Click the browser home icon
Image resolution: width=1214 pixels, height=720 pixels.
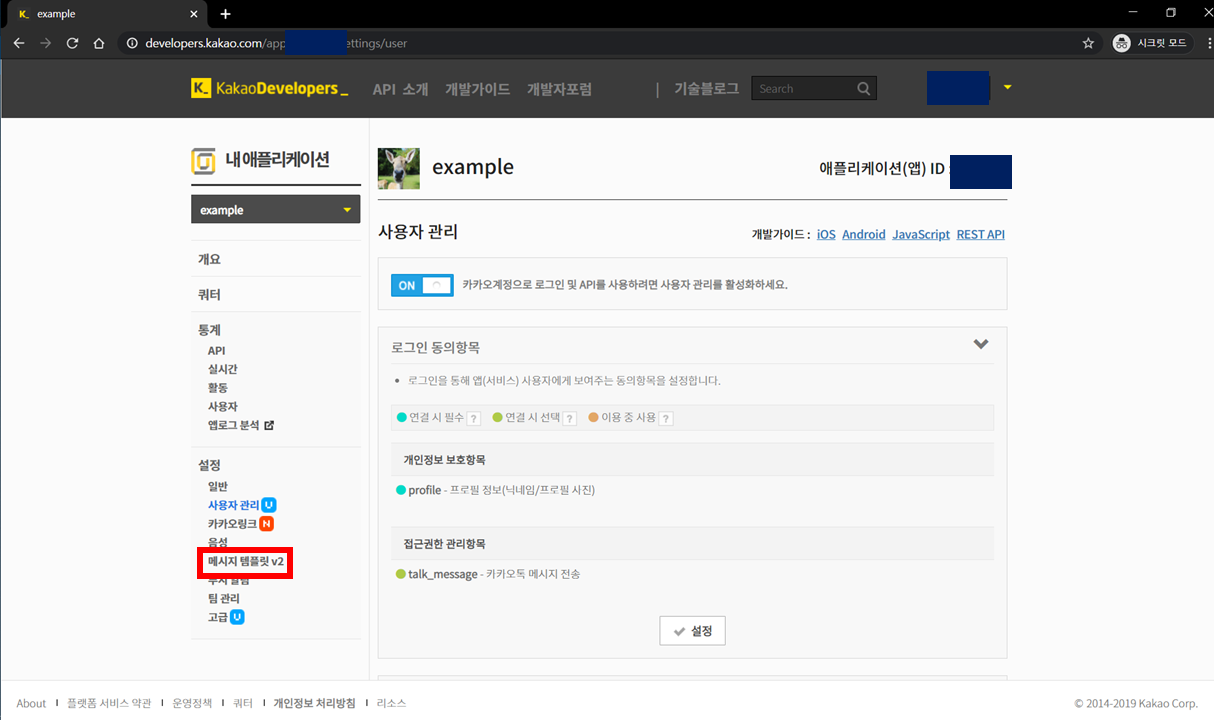click(x=99, y=43)
